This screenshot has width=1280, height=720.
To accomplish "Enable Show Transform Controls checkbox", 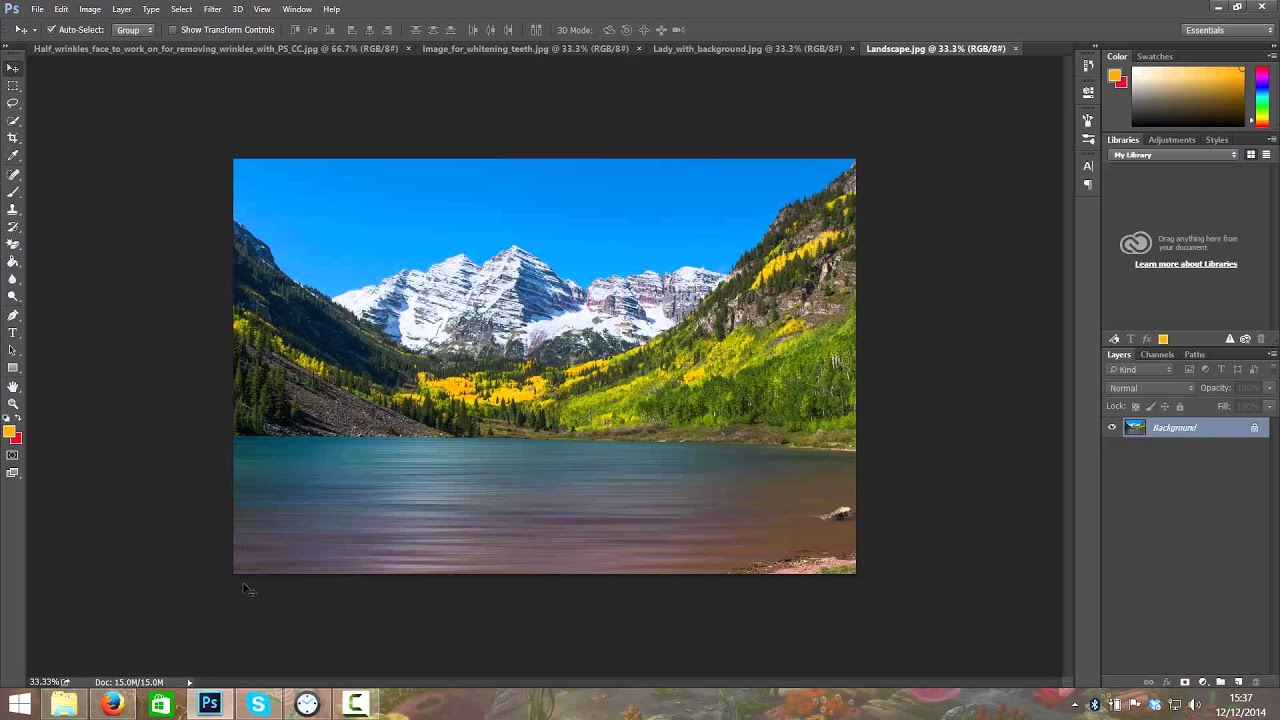I will click(172, 30).
